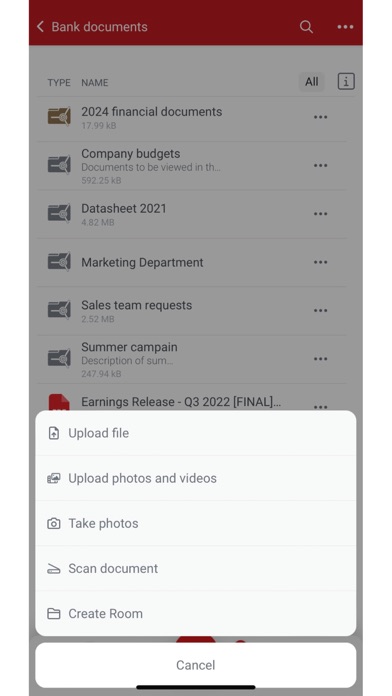The height and width of the screenshot is (696, 392).
Task: Open the header three-dot options menu
Action: pos(345,27)
